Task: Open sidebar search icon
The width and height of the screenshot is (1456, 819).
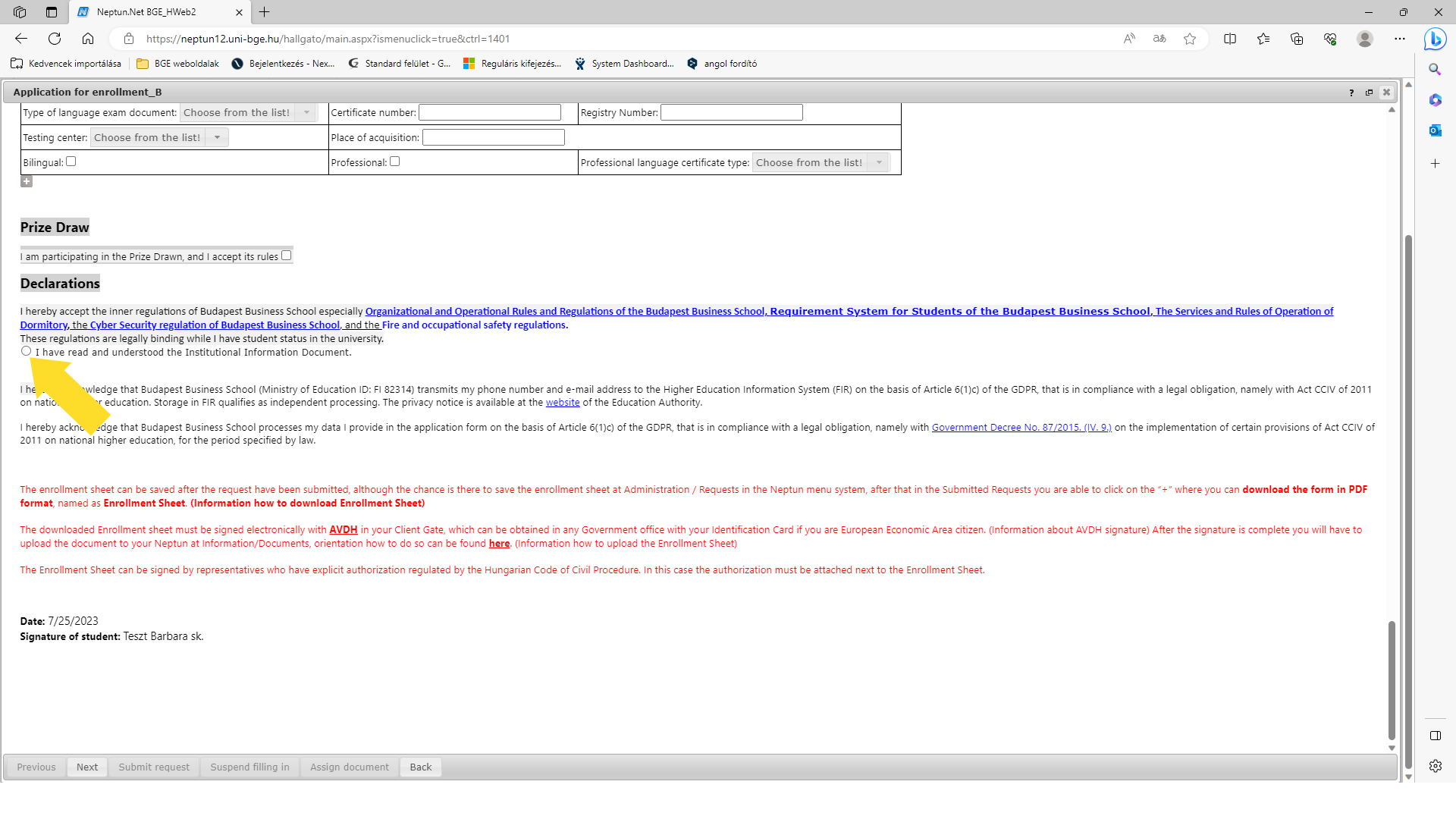Action: coord(1435,69)
